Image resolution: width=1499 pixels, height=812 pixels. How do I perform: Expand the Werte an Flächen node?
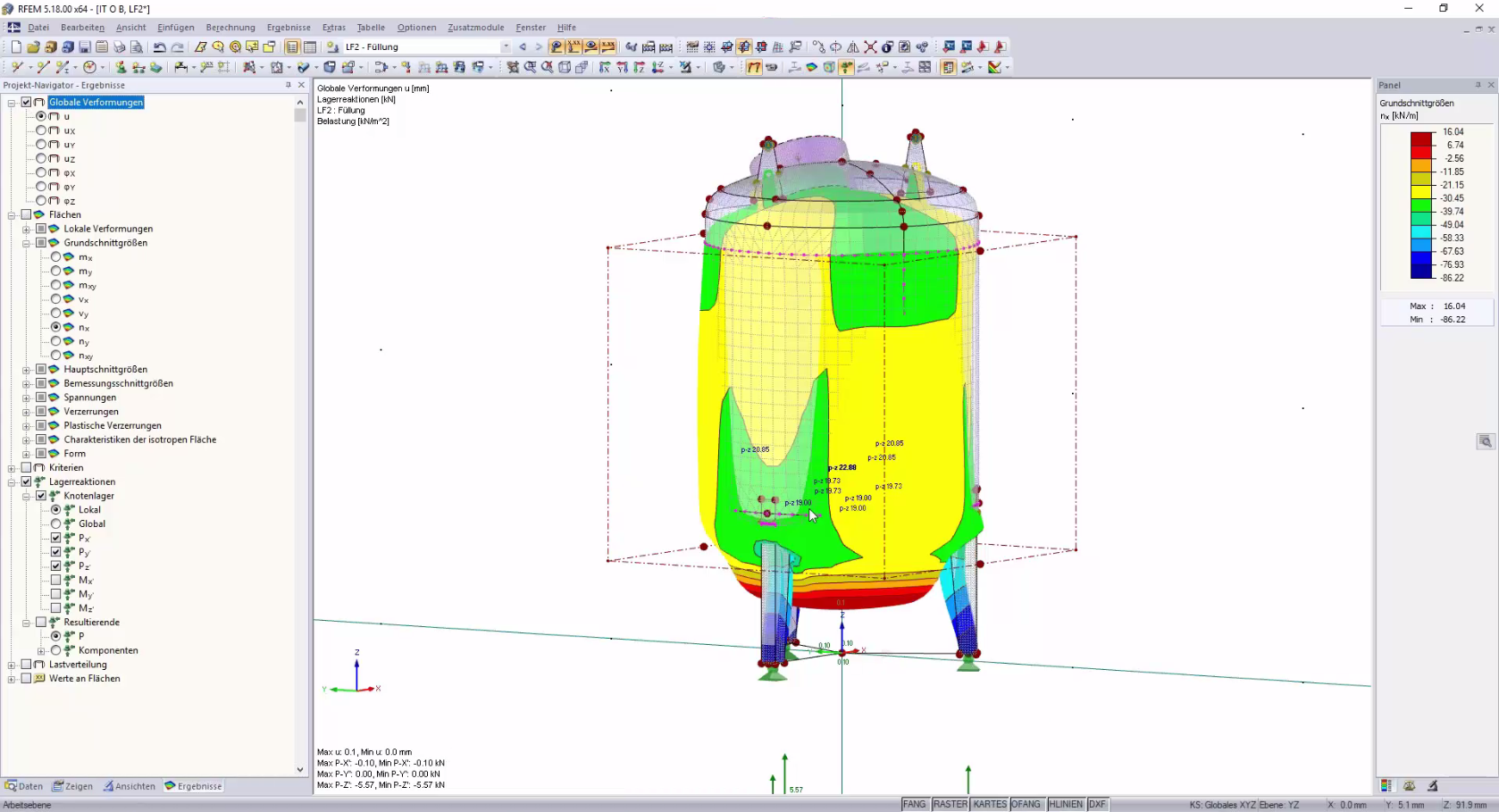point(12,679)
